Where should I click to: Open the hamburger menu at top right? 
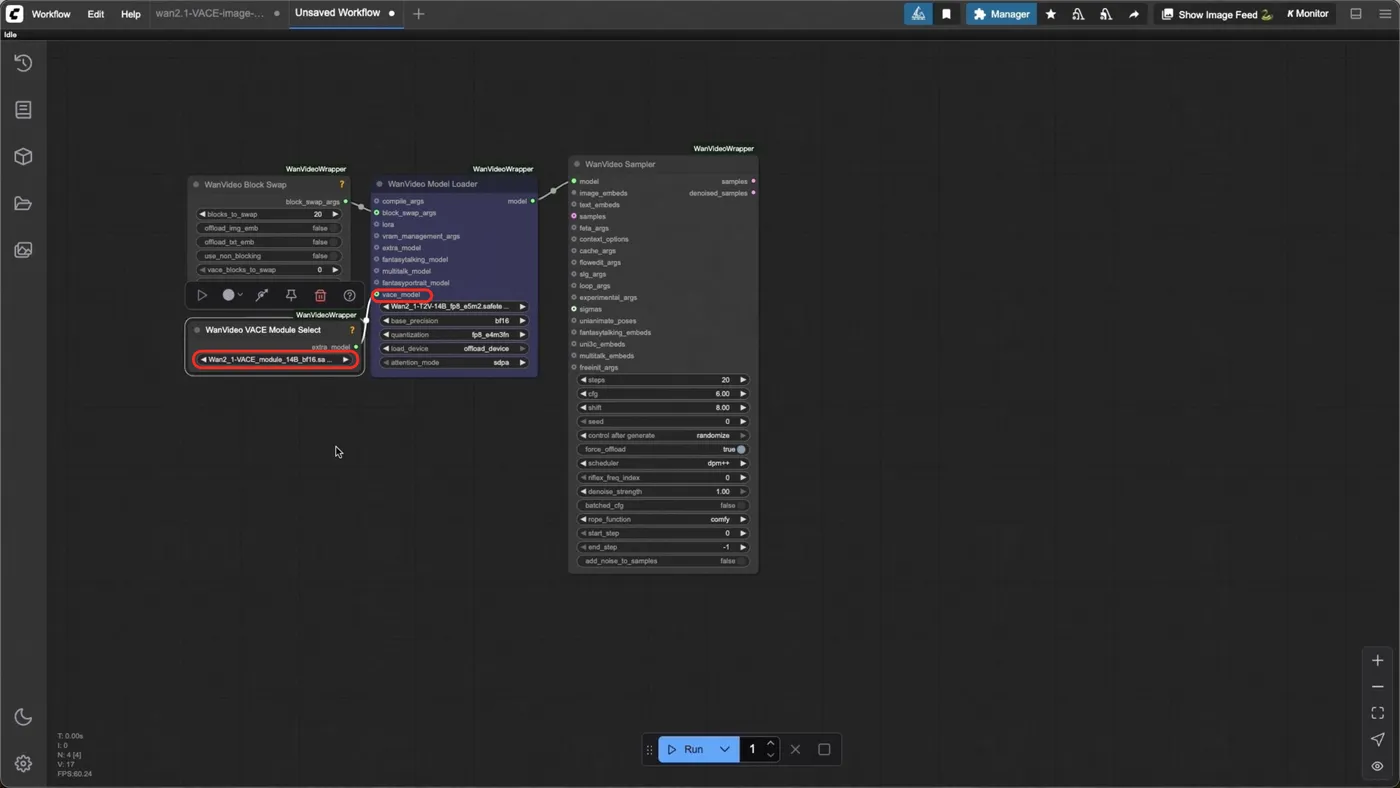click(x=1385, y=14)
